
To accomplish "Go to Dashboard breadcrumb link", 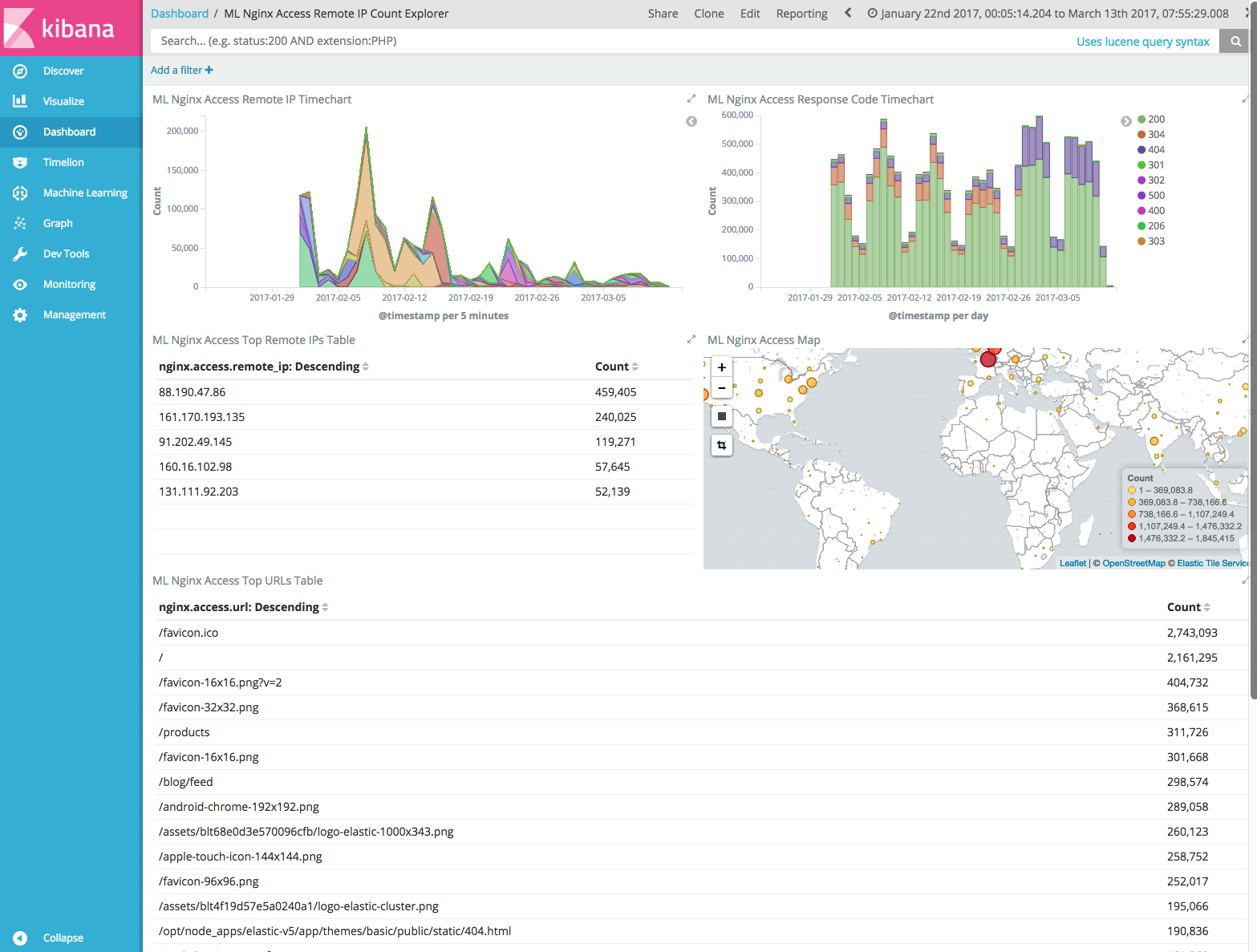I will pos(180,14).
